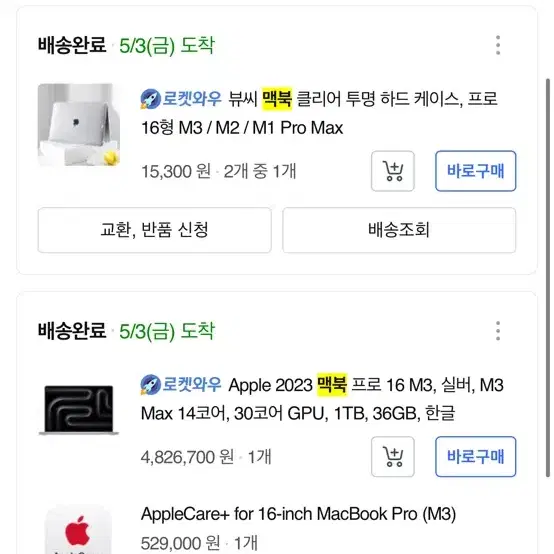
Task: Click the first 배송완료 5/3(금) 도착 status header
Action: coord(126,45)
